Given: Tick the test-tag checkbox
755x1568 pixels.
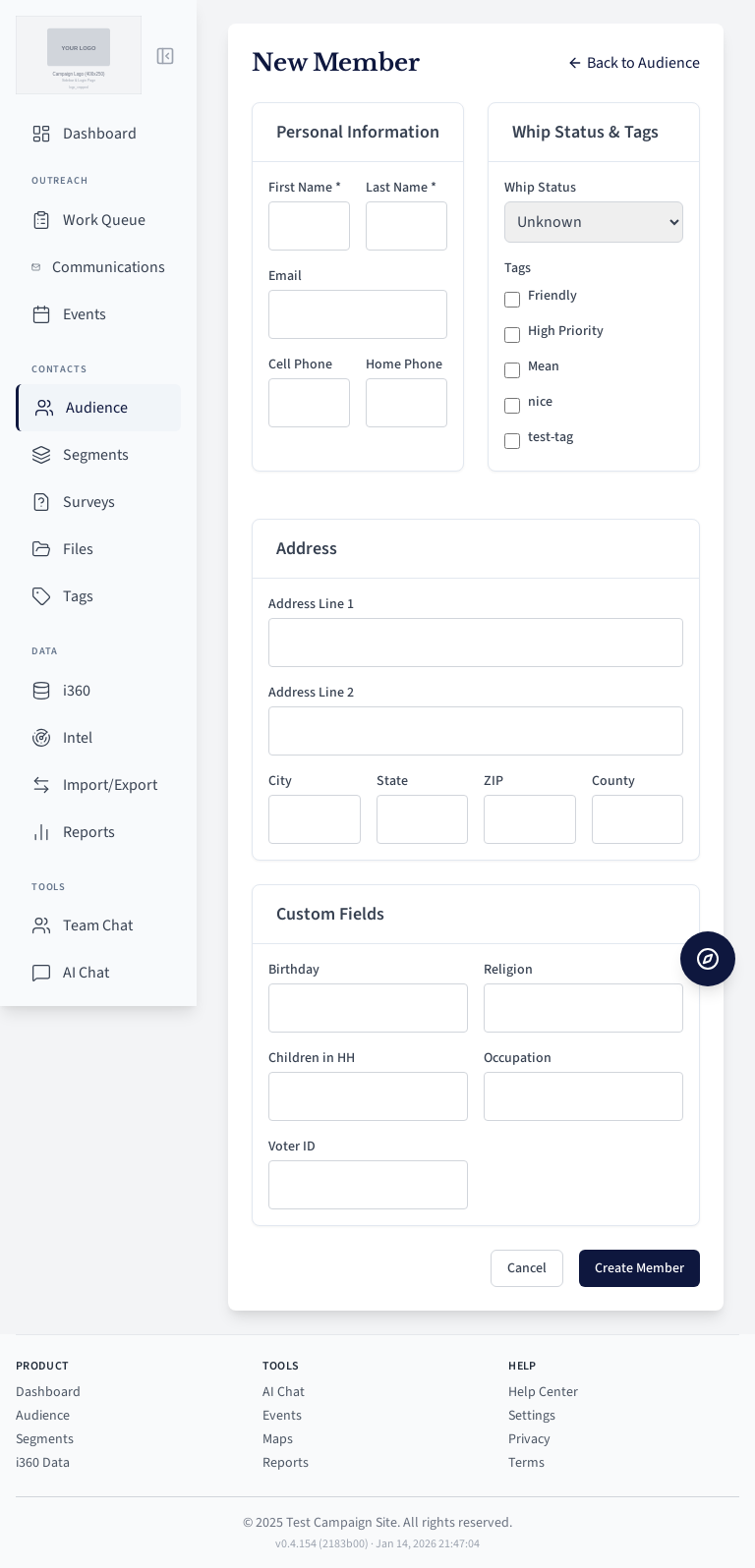Looking at the screenshot, I should tap(512, 441).
